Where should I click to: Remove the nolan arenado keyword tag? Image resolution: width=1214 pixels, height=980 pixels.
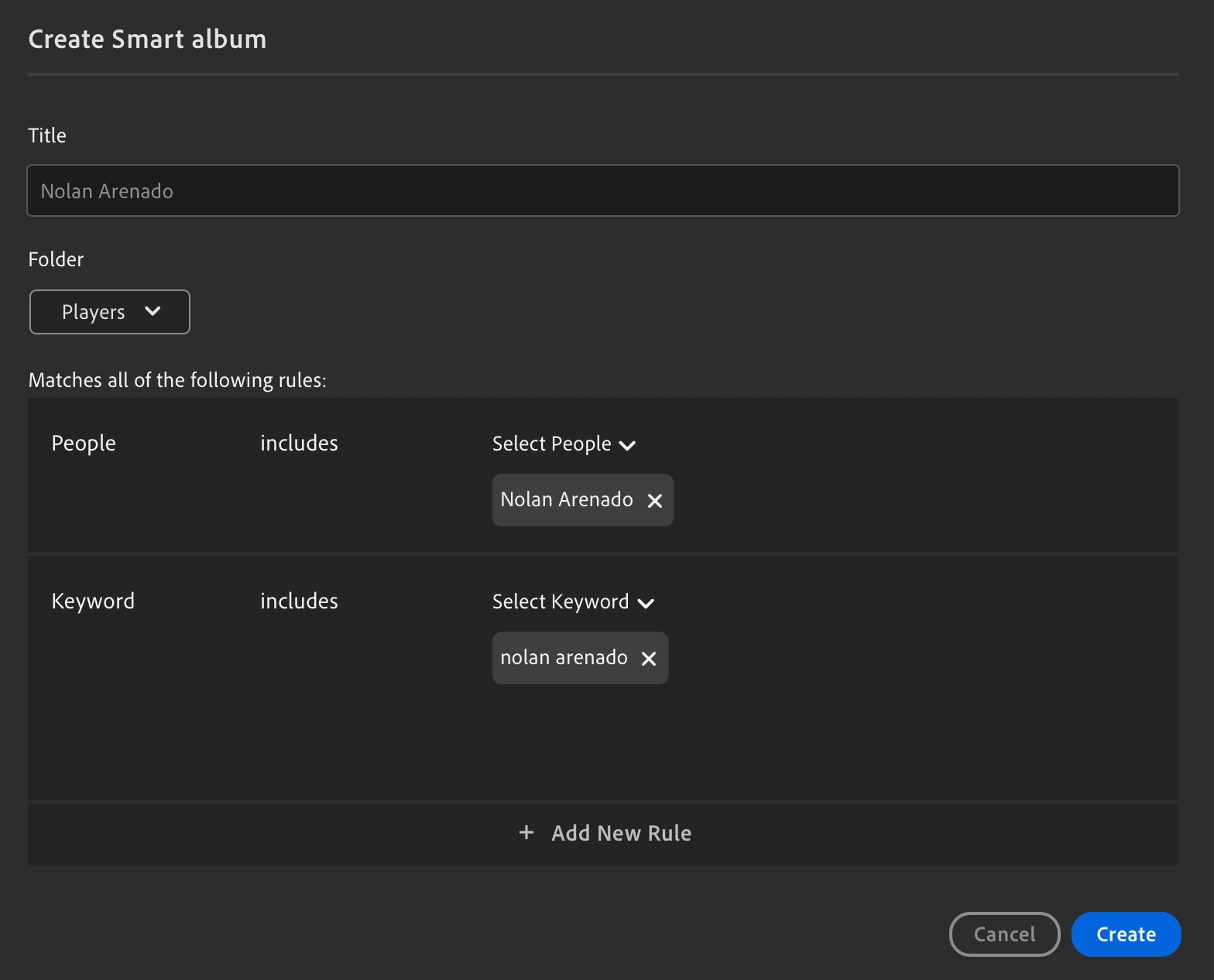click(649, 659)
